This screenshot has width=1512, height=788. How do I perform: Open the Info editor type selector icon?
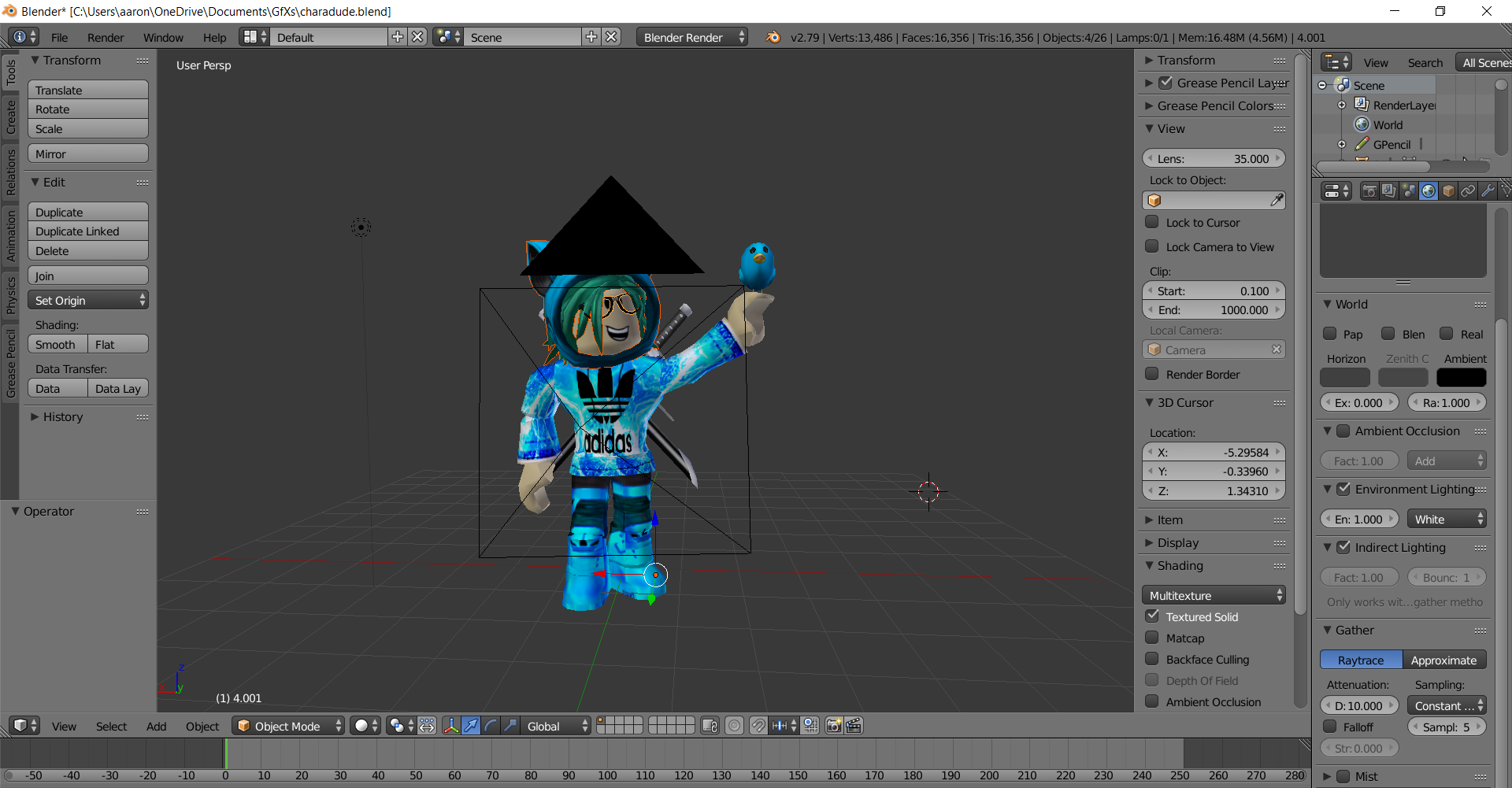tap(24, 37)
